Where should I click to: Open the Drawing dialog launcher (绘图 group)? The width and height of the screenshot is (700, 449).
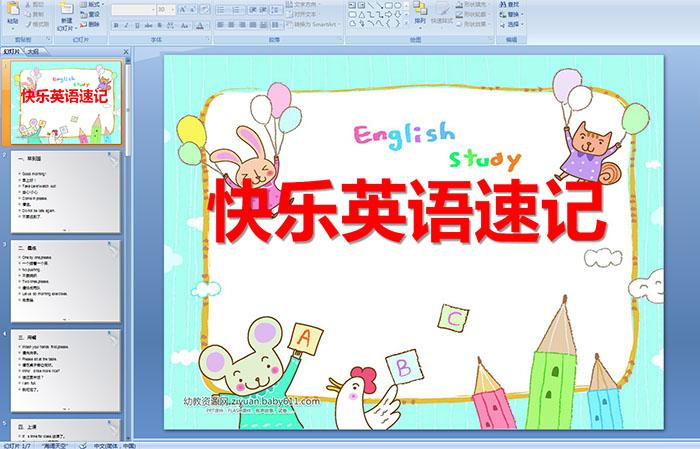pyautogui.click(x=491, y=40)
